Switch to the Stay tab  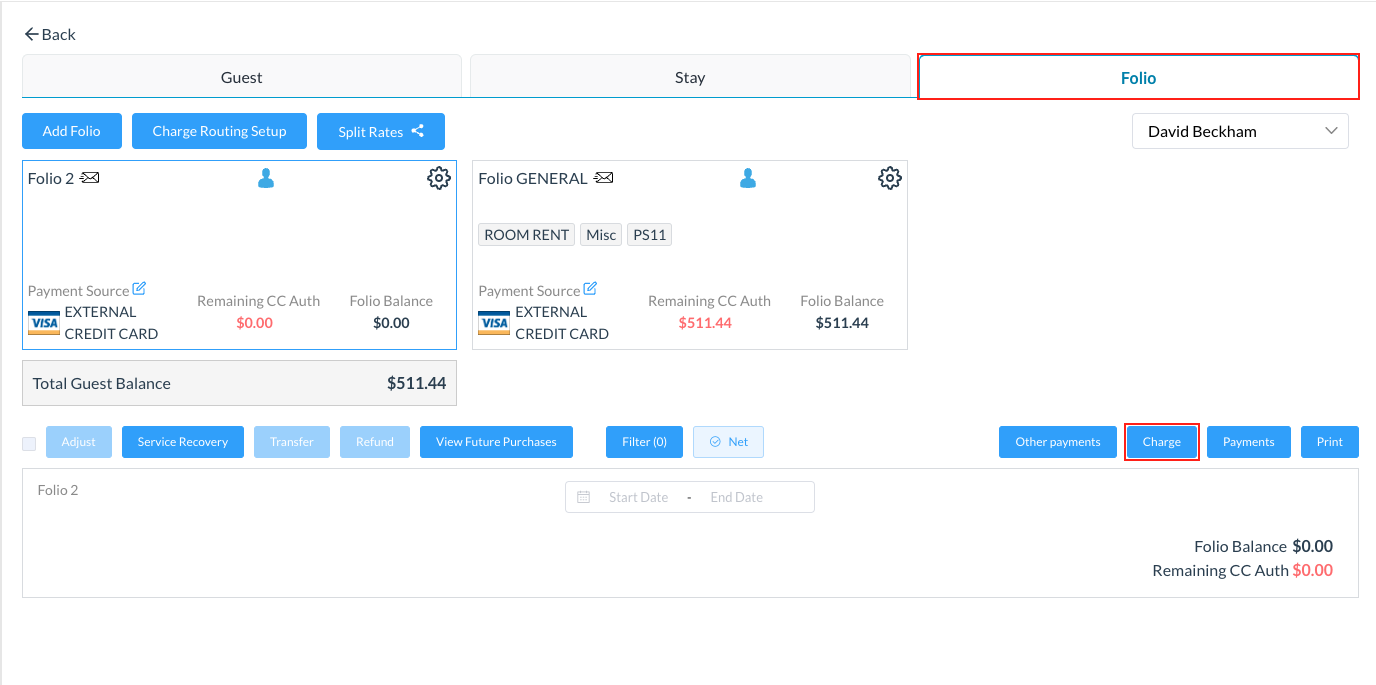690,77
